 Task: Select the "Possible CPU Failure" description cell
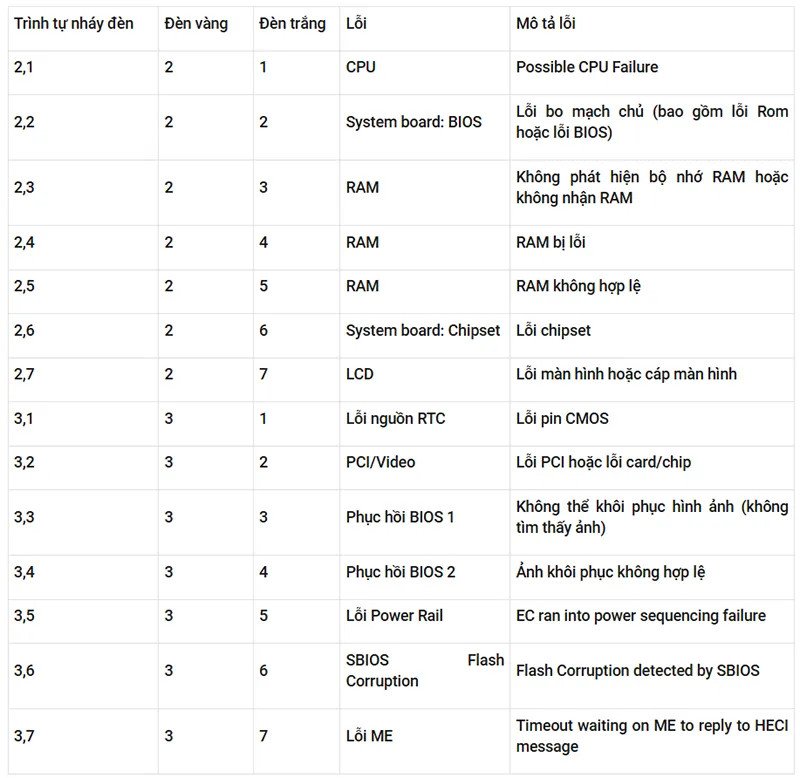tap(587, 67)
